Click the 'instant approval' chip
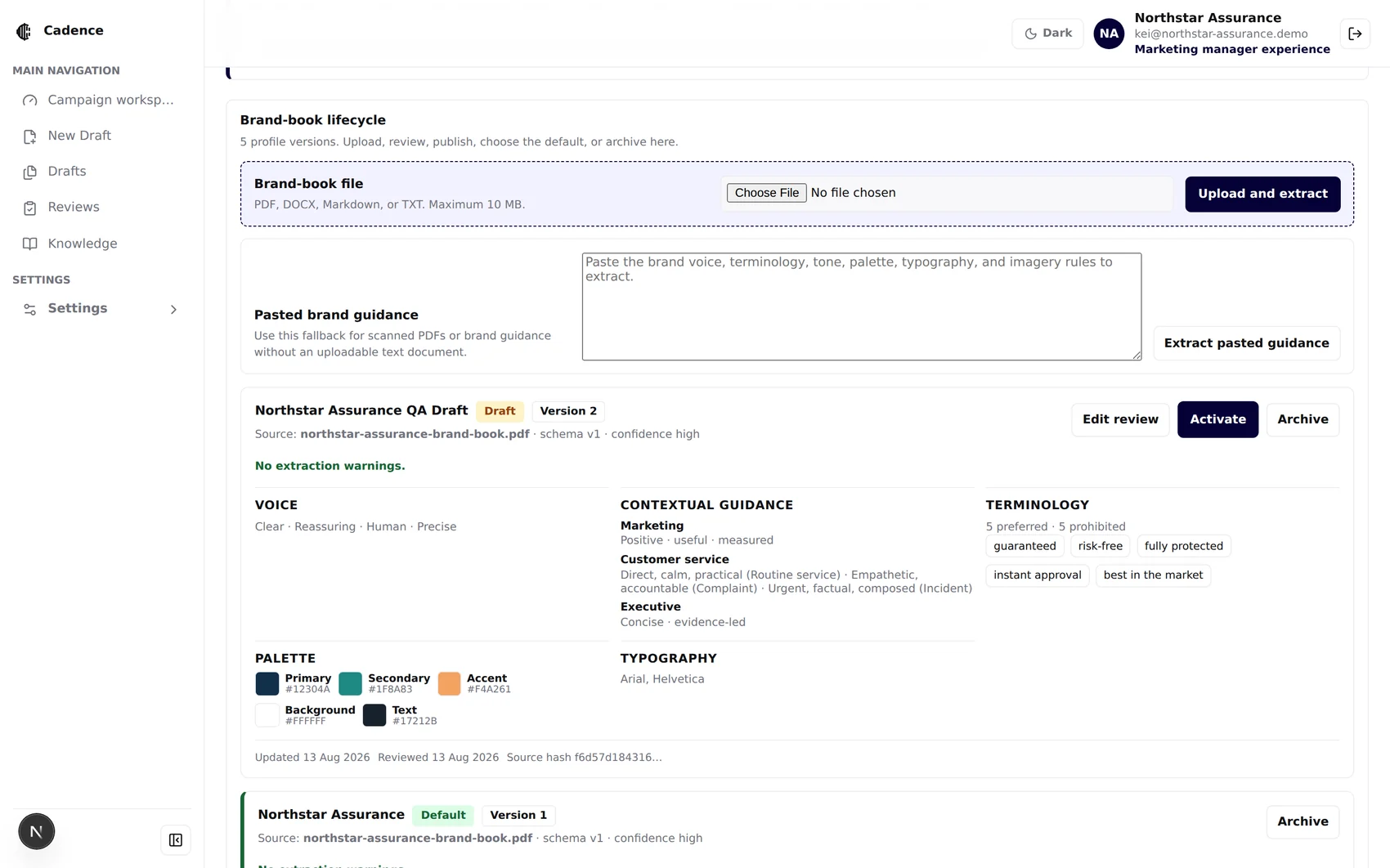Screen dimensions: 1390x868 (1037, 575)
